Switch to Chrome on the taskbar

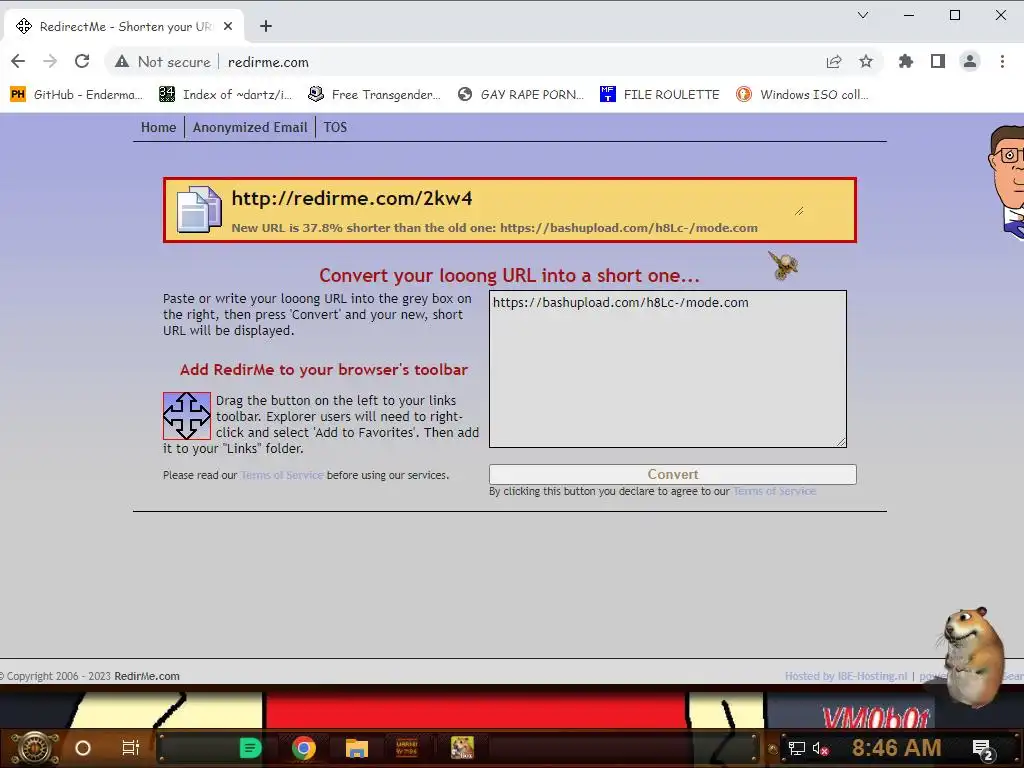[x=304, y=748]
